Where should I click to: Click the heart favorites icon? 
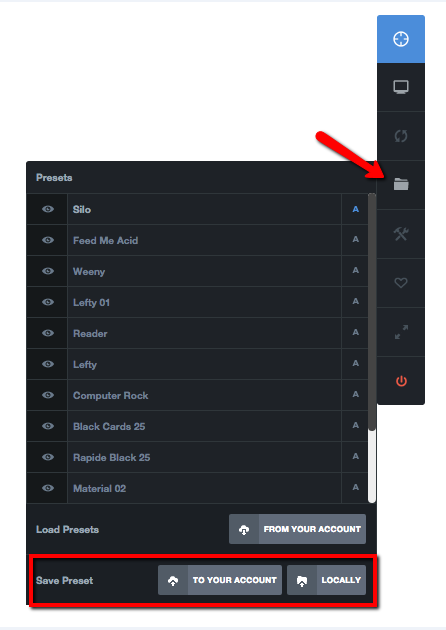coord(401,283)
